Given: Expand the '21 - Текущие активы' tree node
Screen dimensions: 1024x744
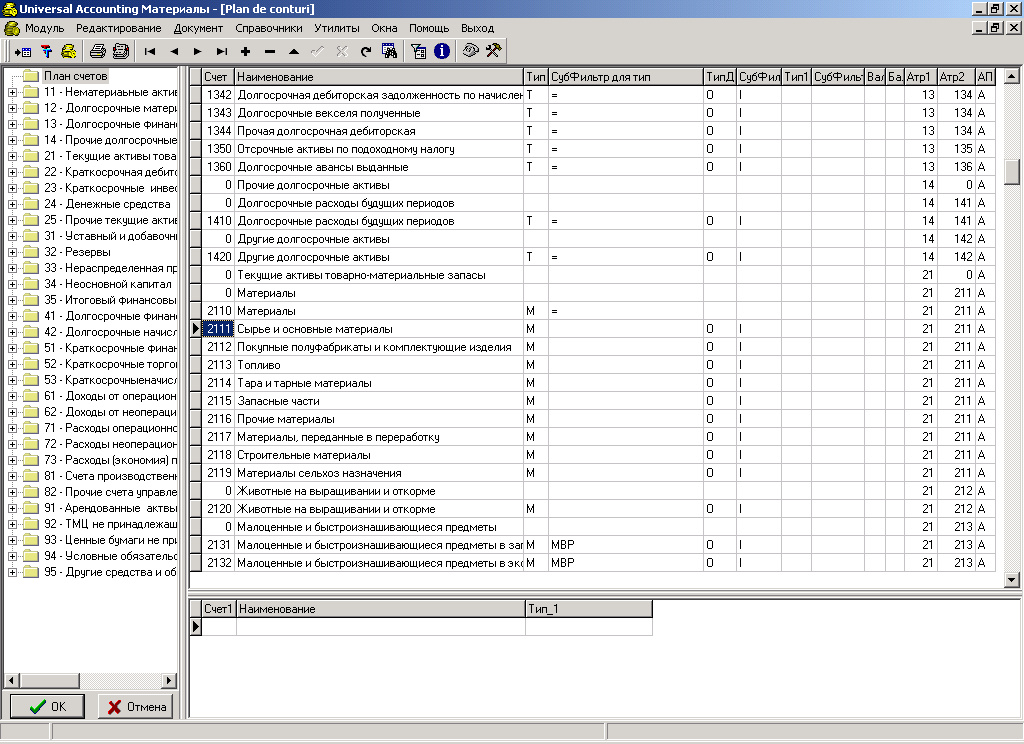Looking at the screenshot, I should point(12,157).
